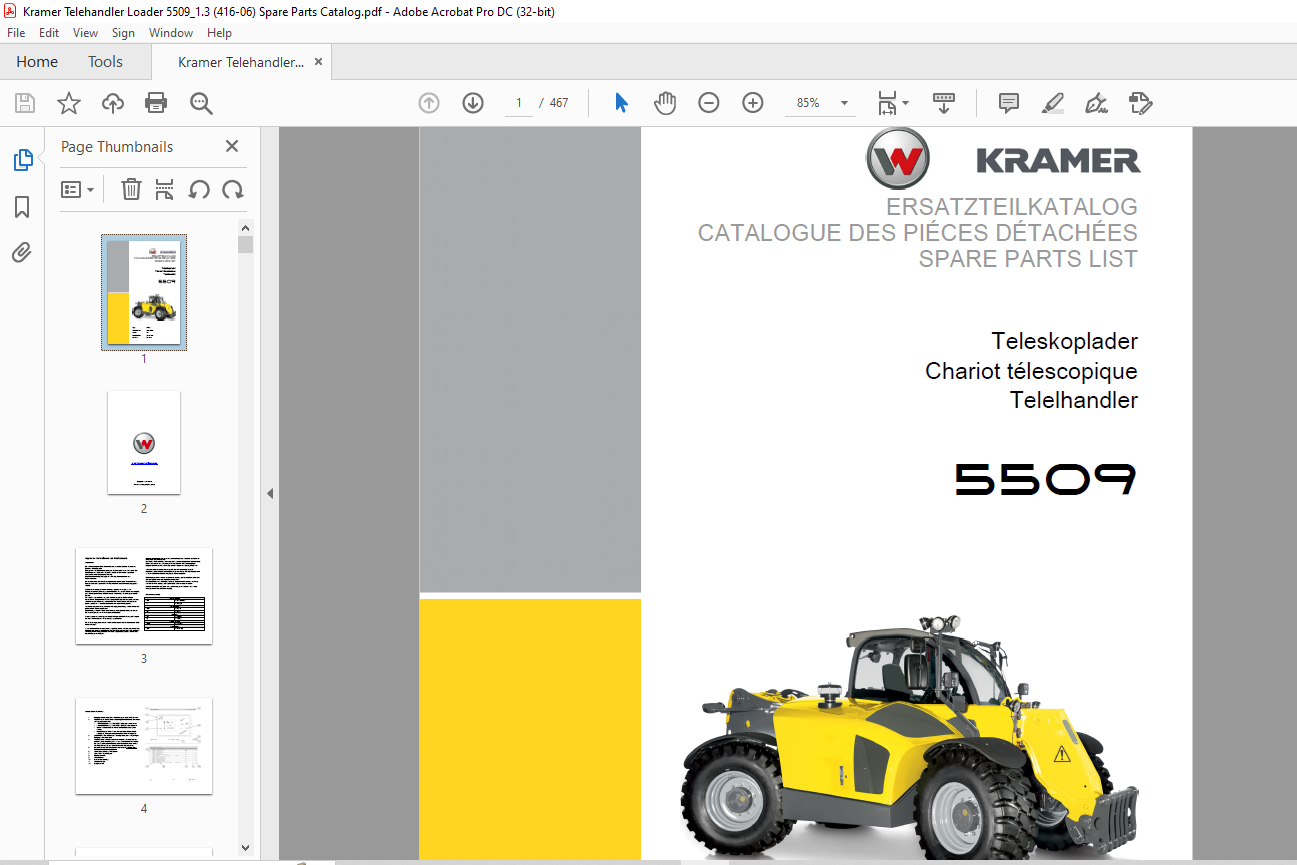Open the Edit menu
The image size is (1297, 865).
49,33
